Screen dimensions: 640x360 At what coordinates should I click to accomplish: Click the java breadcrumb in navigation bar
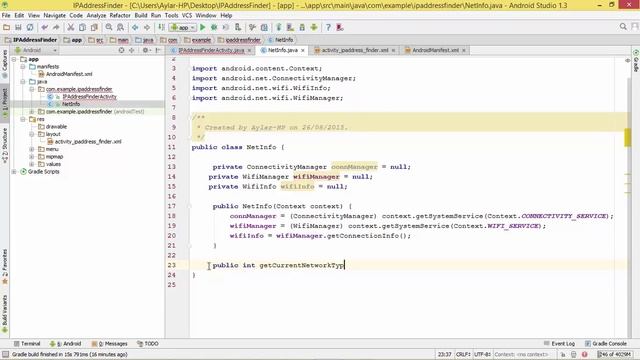(x=144, y=40)
